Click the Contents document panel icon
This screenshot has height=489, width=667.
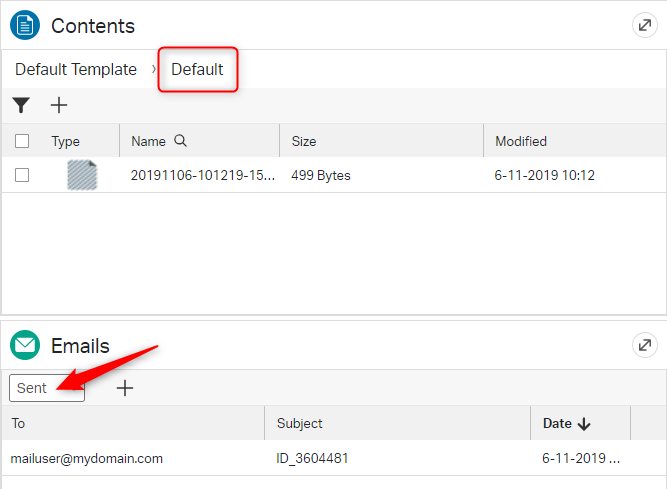tap(25, 25)
